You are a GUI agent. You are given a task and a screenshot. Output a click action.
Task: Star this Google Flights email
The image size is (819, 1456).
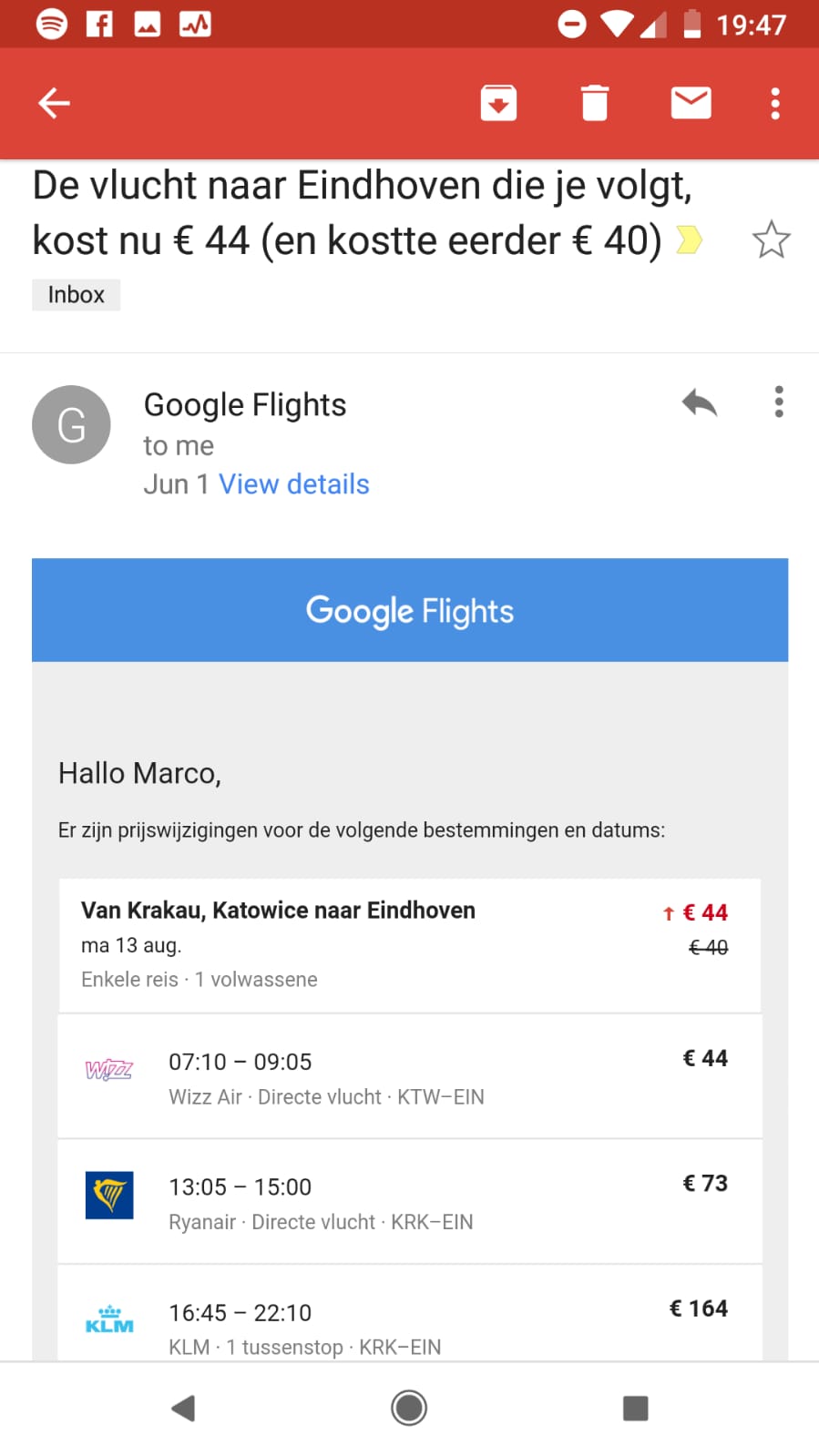point(771,239)
